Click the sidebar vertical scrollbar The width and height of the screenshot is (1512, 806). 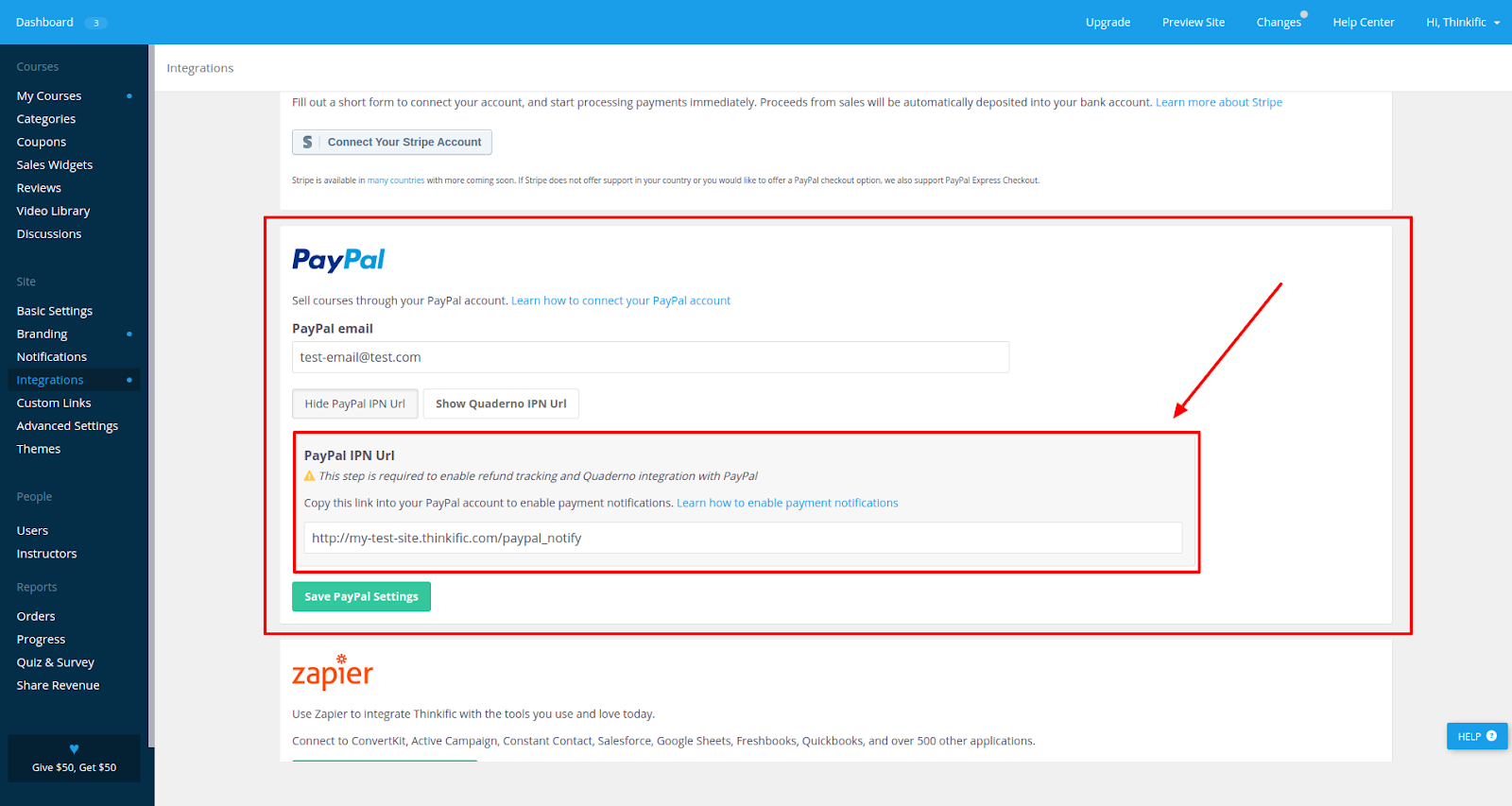coord(151,397)
